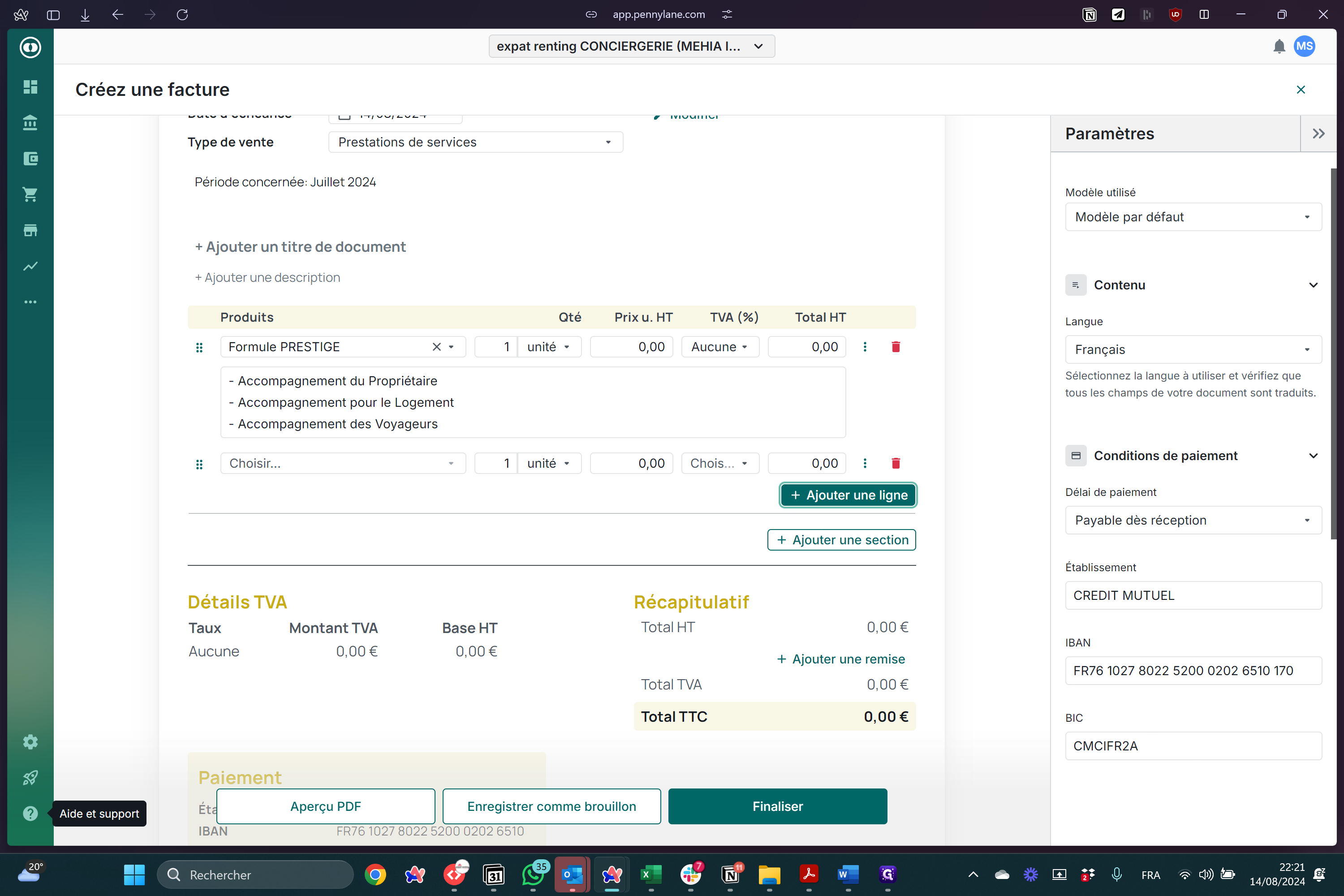Open options menu for Formule PRESTIGE line
This screenshot has width=1344, height=896.
pos(865,347)
